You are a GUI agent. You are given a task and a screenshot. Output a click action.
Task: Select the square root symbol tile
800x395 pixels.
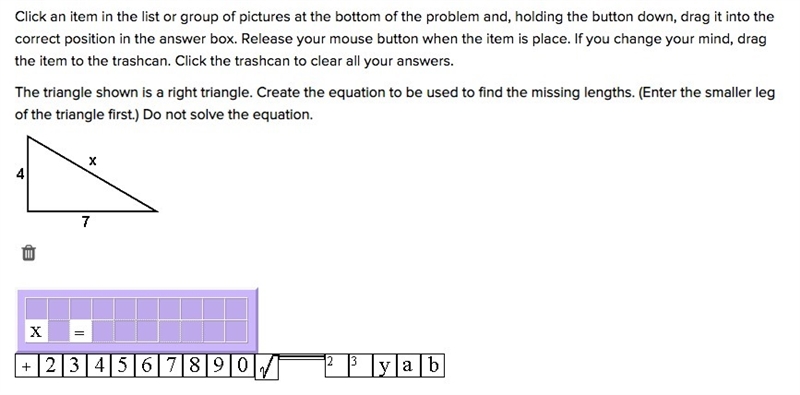pyautogui.click(x=267, y=367)
